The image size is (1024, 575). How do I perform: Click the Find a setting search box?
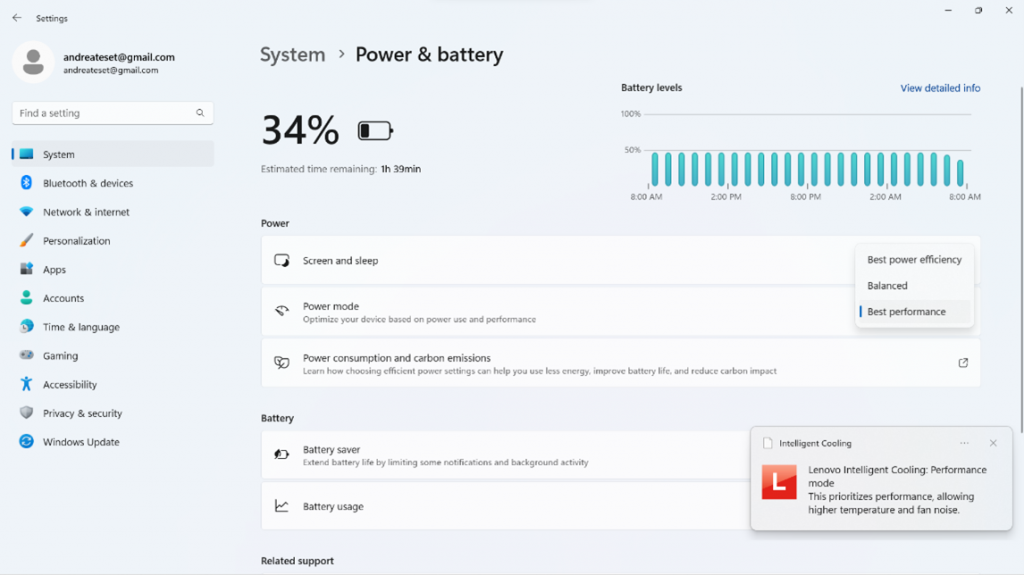105,113
